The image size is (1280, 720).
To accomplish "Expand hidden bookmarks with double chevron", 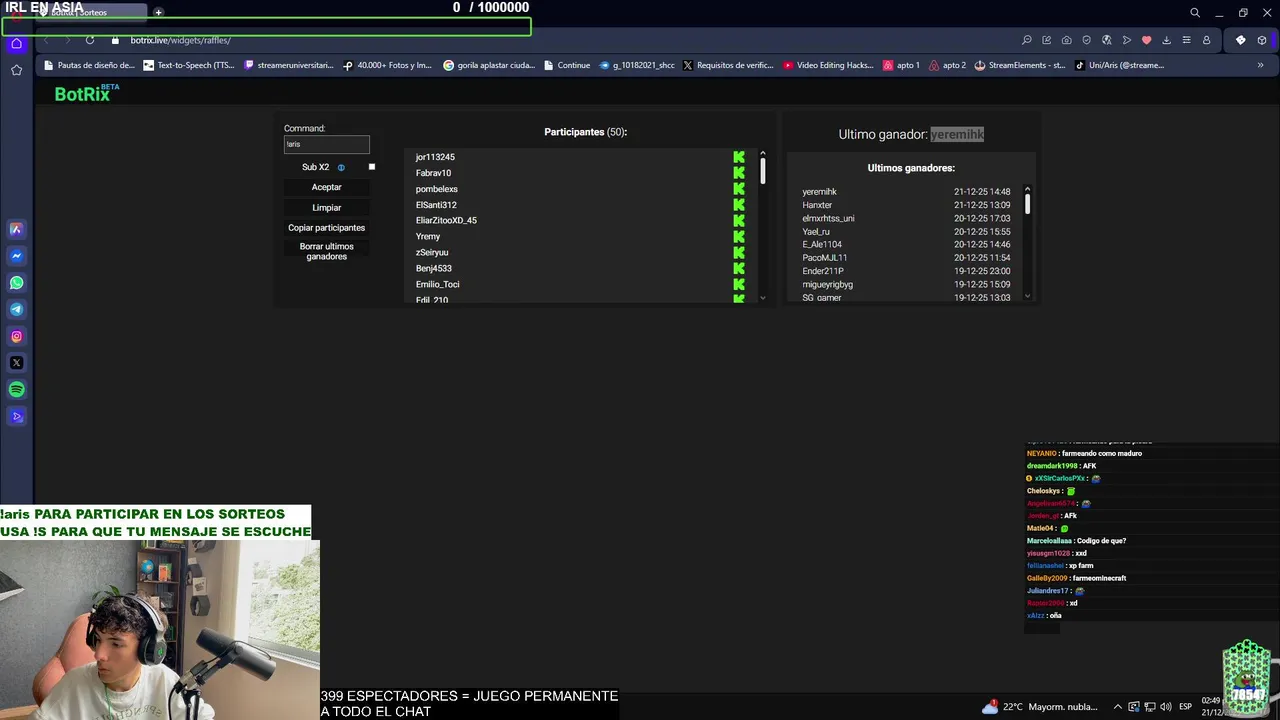I will [x=1260, y=65].
